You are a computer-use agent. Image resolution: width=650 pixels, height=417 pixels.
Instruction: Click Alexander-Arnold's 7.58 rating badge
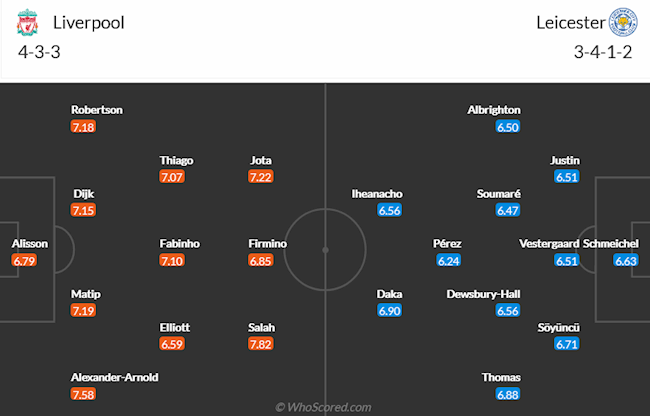click(84, 395)
